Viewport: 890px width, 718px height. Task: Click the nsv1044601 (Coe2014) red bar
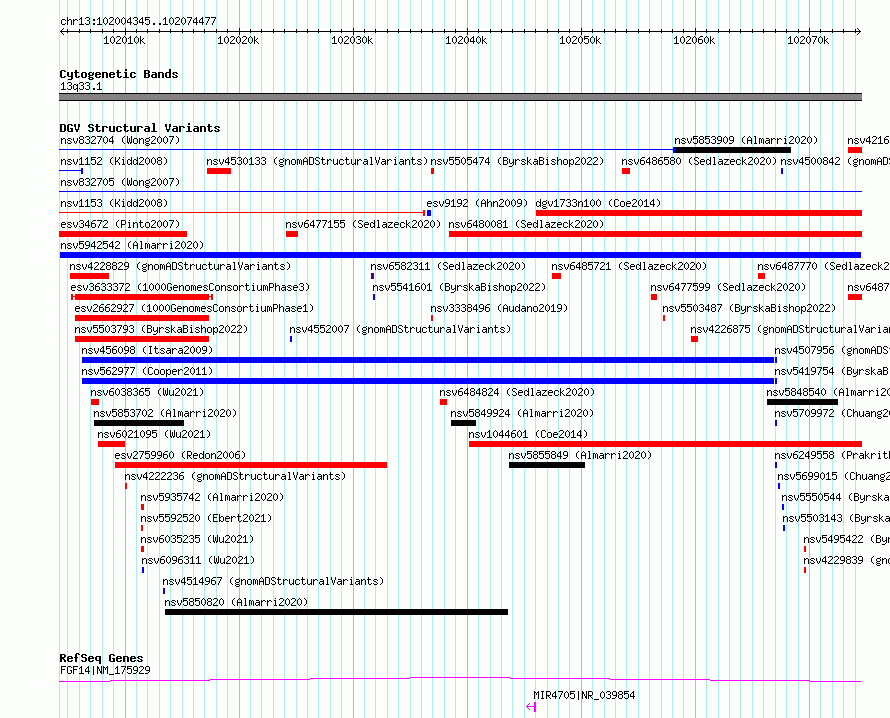tap(665, 444)
